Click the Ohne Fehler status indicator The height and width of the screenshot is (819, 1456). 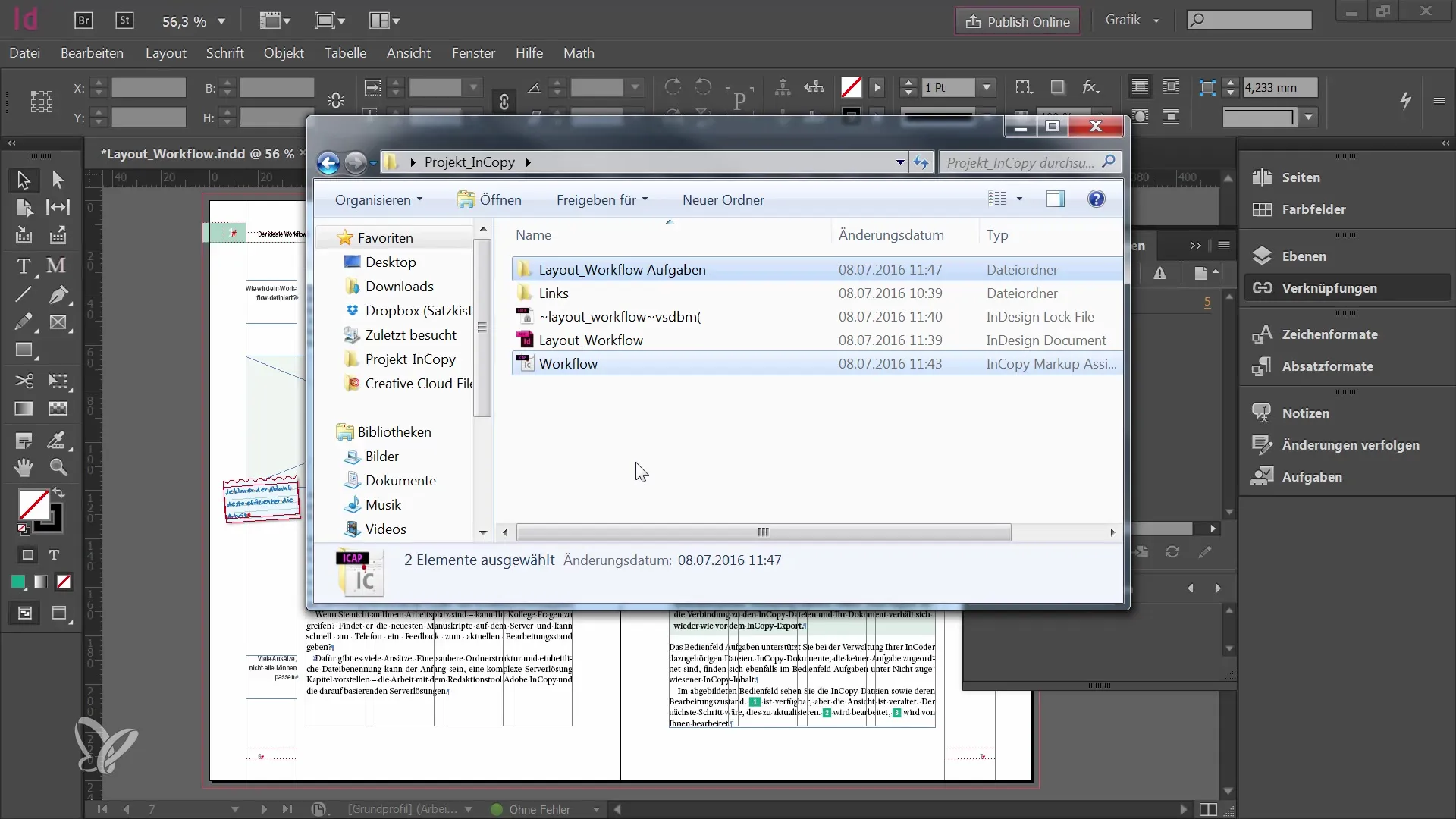pyautogui.click(x=540, y=809)
